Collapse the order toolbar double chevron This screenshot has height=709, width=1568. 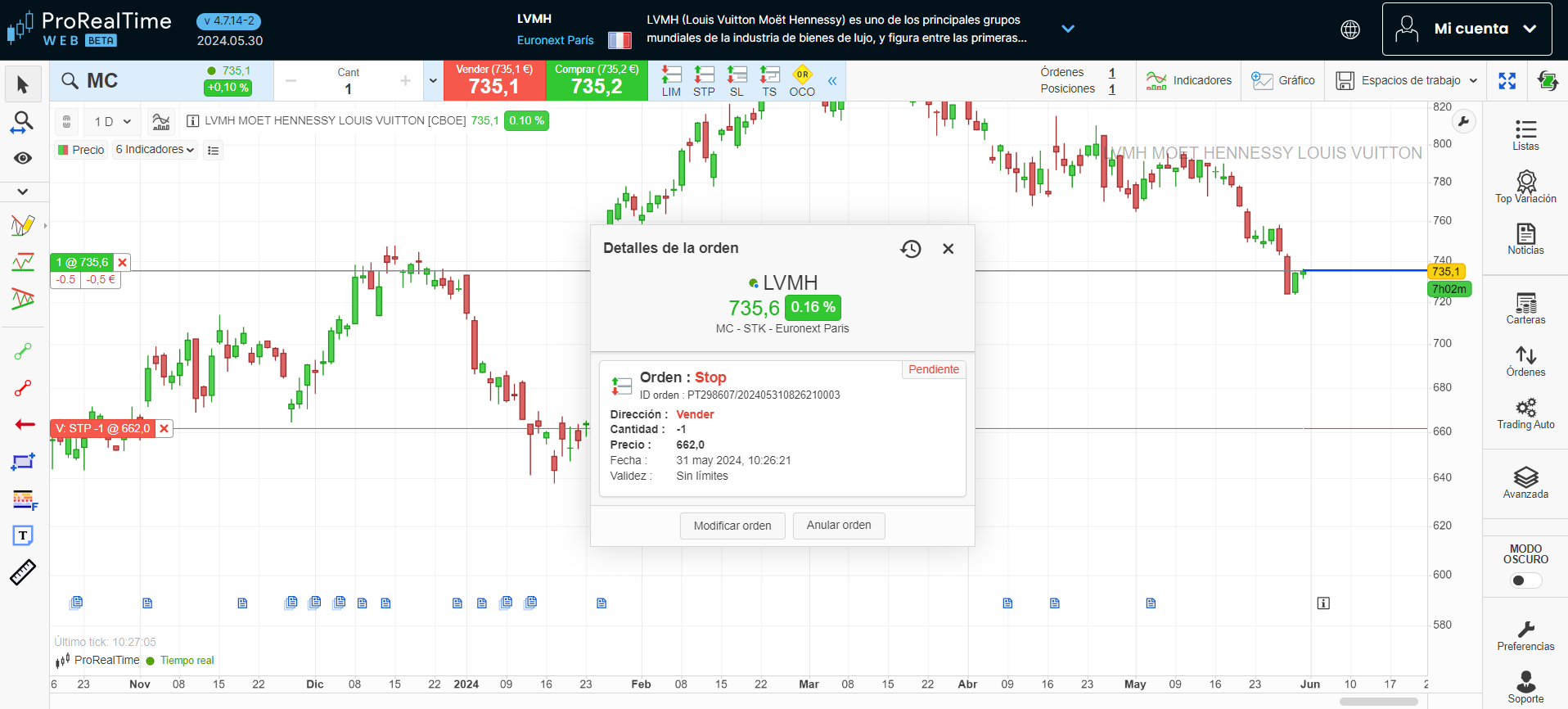tap(832, 80)
